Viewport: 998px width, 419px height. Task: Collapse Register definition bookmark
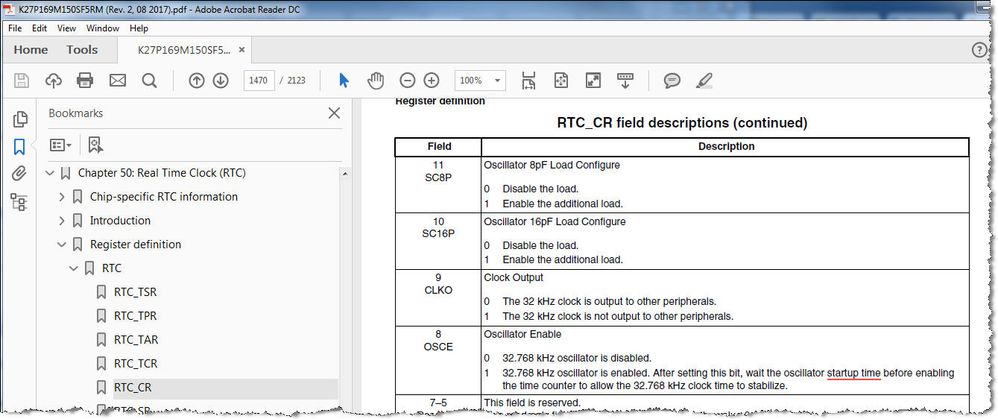click(x=62, y=245)
